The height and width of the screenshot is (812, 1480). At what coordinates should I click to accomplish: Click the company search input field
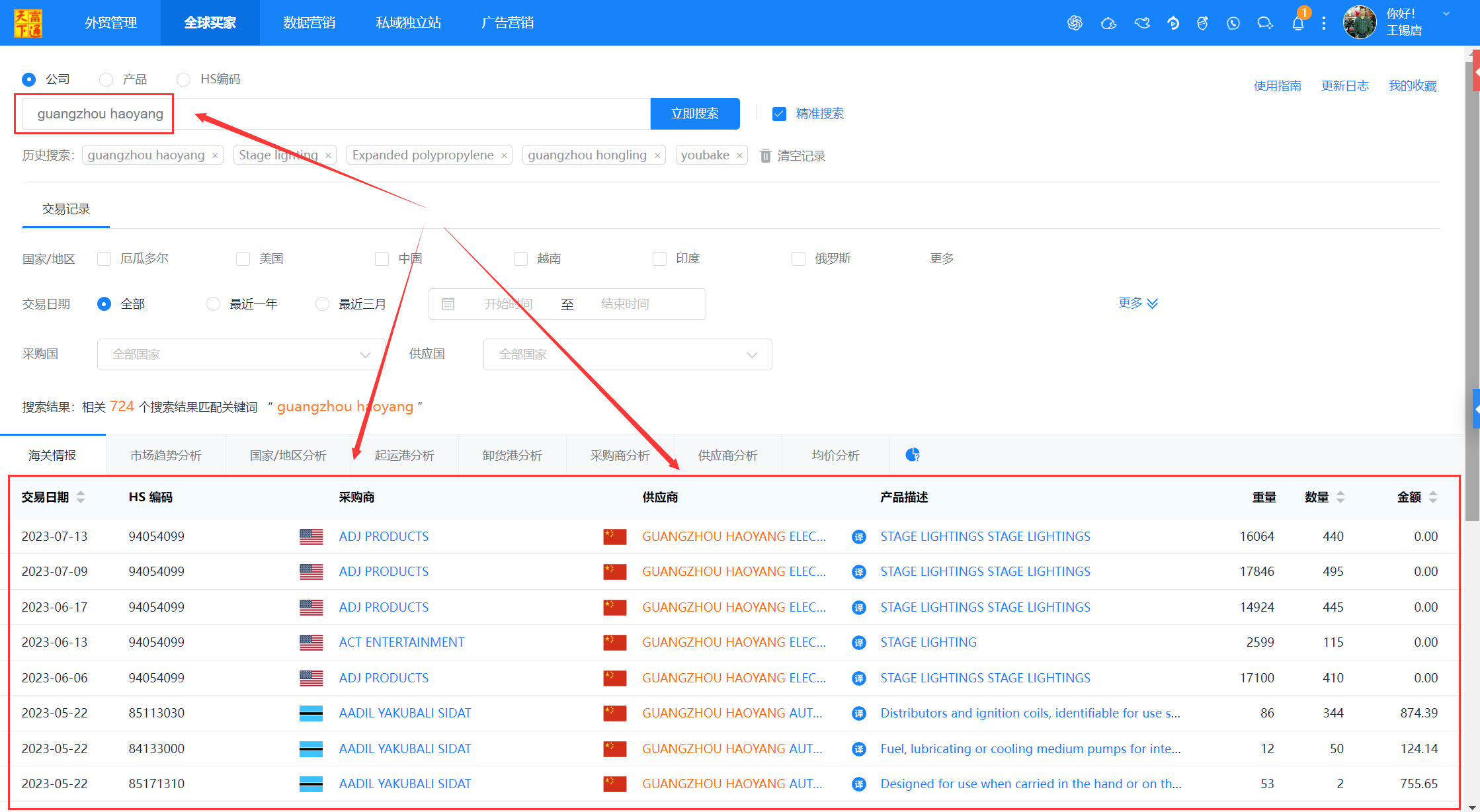[337, 114]
